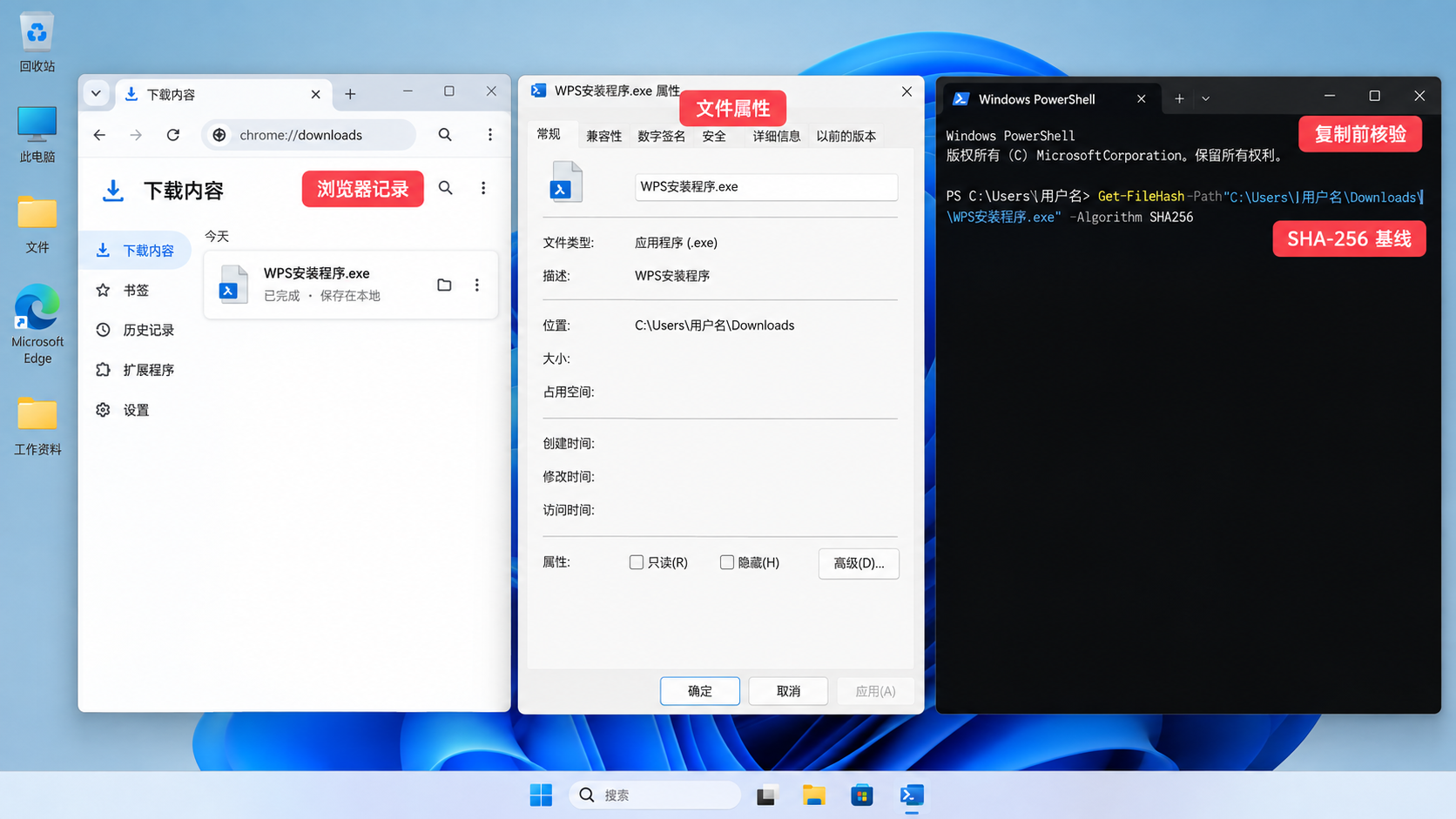Viewport: 1456px width, 819px height.
Task: Click the WPS安装程序.exe file icon in downloads
Action: click(x=233, y=284)
